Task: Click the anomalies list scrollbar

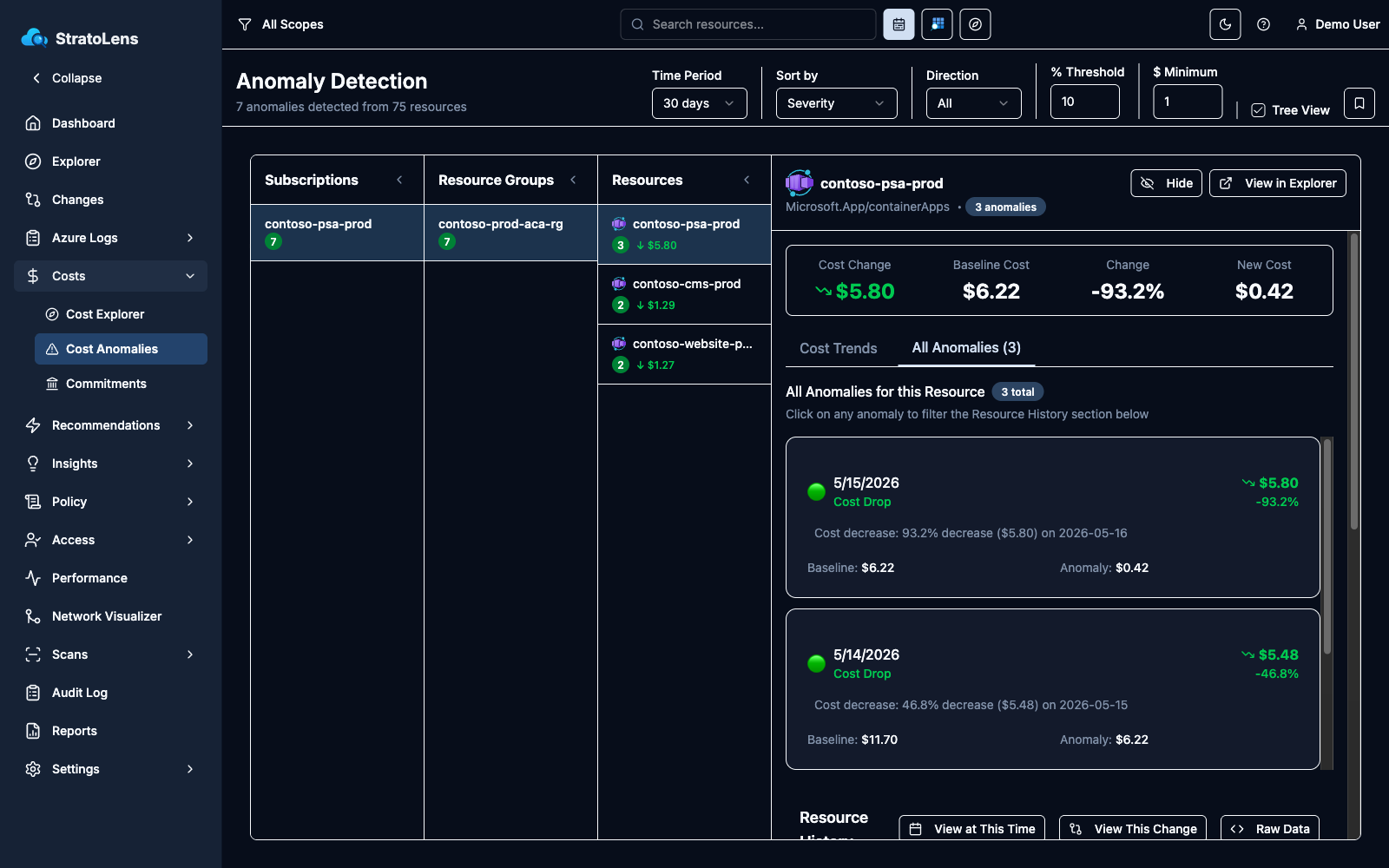Action: point(1326,547)
